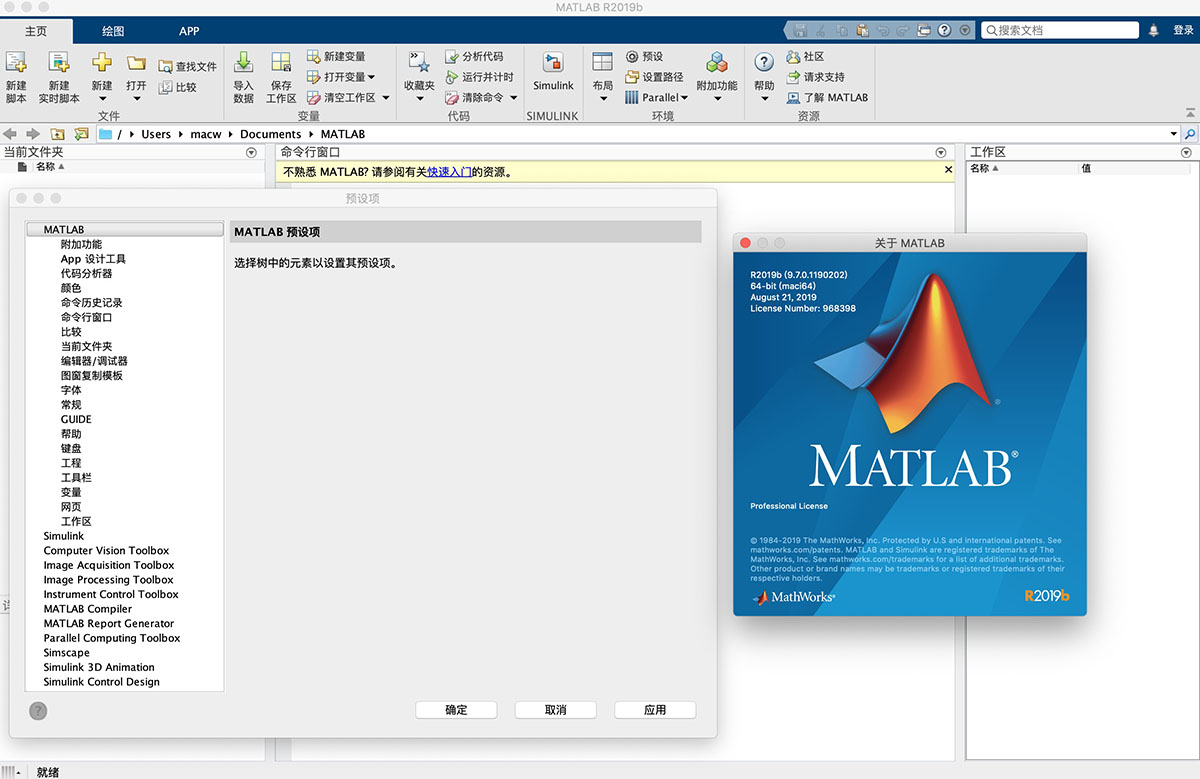This screenshot has height=779, width=1200.
Task: Go forward using the right arrow in address bar
Action: coord(33,134)
